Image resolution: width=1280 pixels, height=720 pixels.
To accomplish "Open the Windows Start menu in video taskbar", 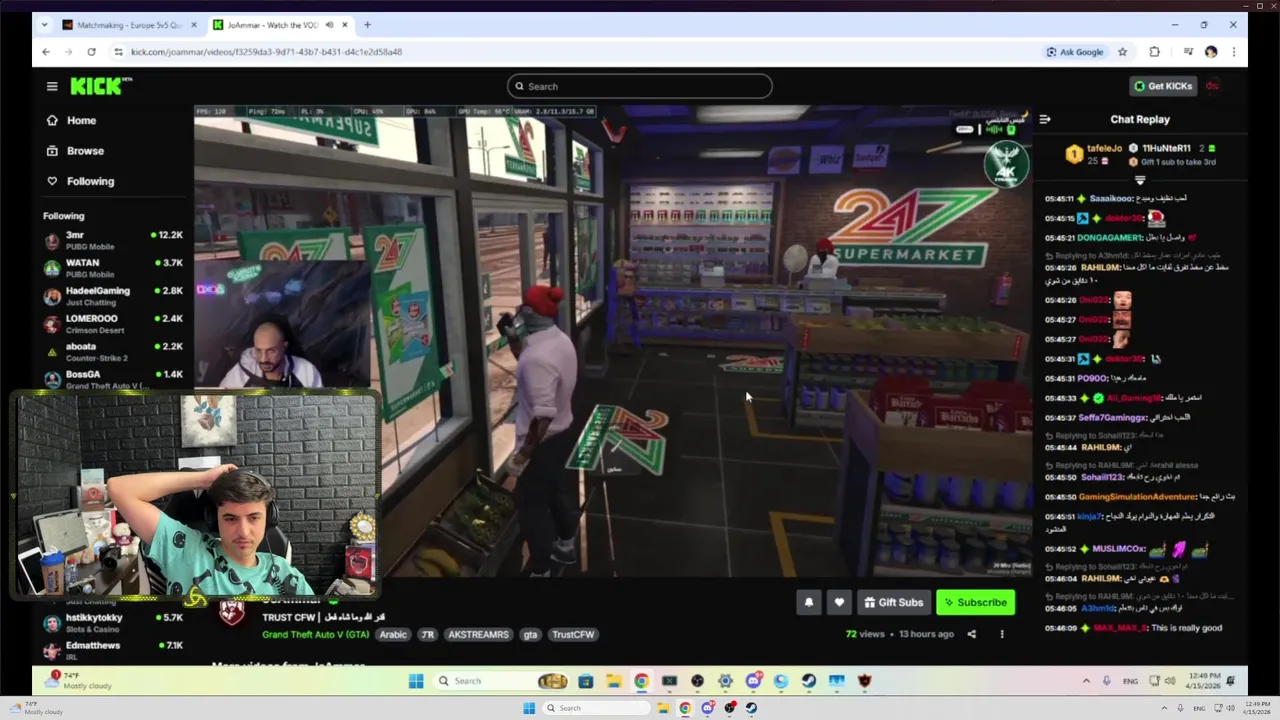I will tap(416, 681).
